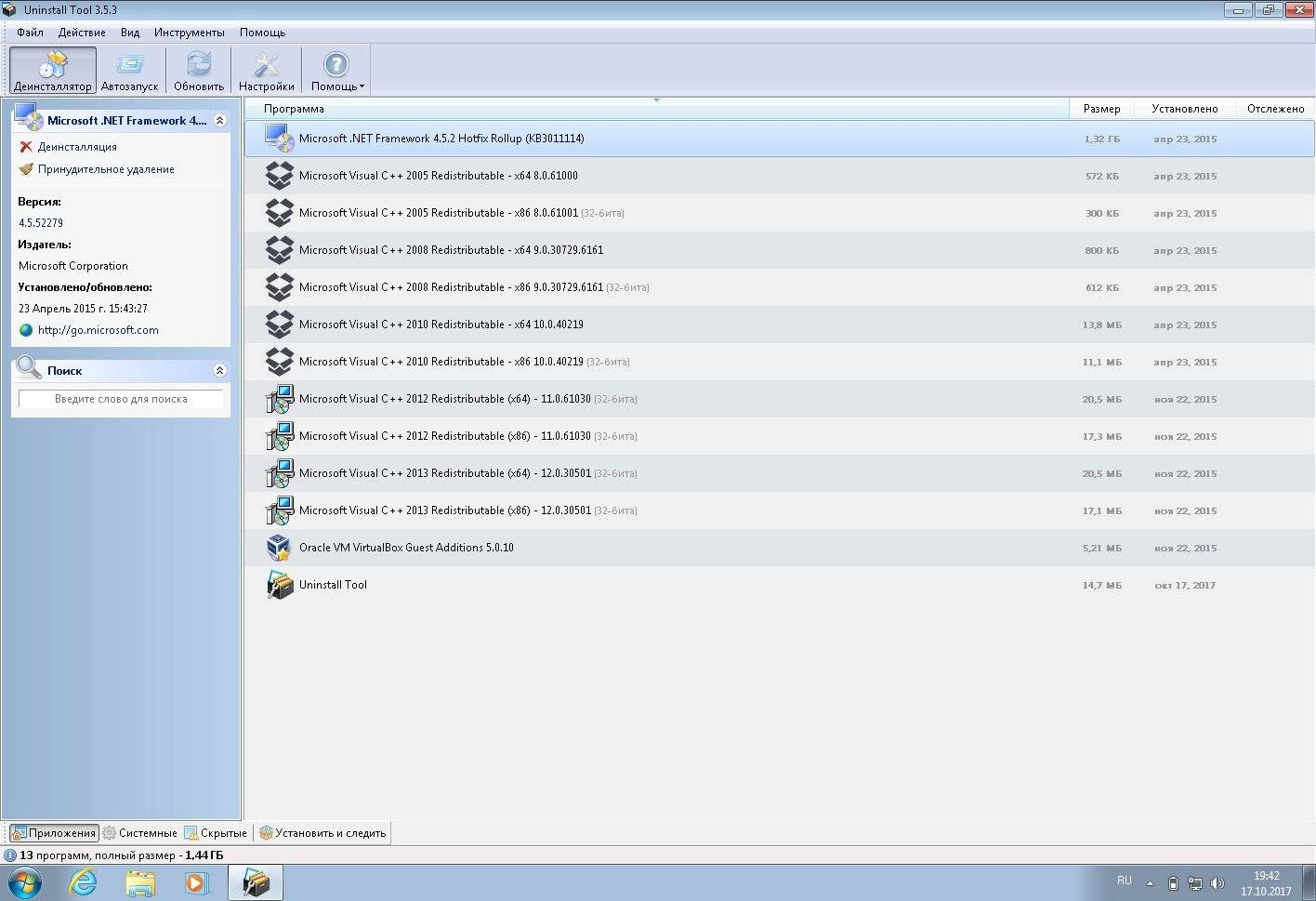1316x901 pixels.
Task: Select Visual C++ 2005 x64 8.0.61000 icon
Action: 279,176
